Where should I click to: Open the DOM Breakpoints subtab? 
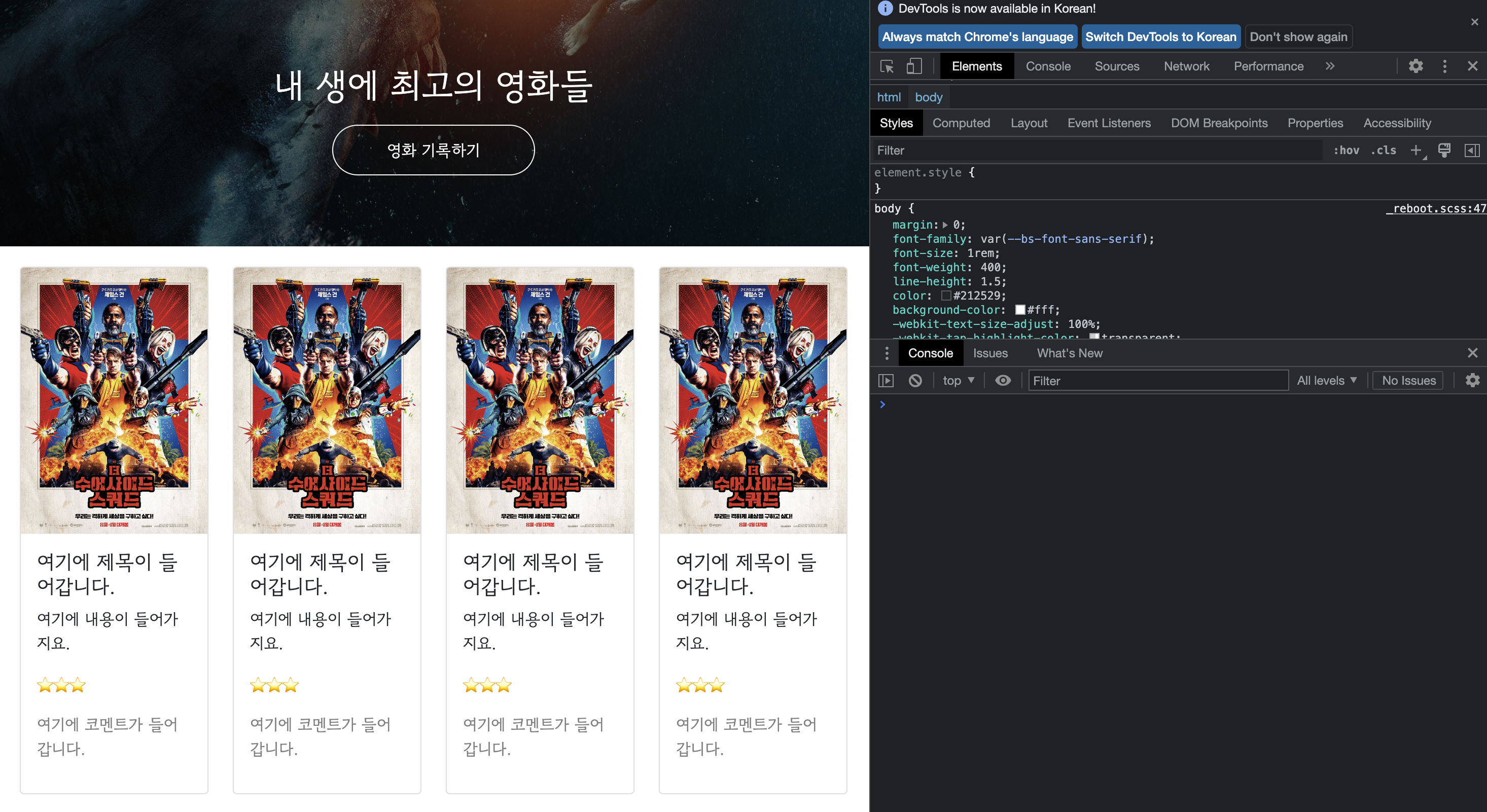(1219, 124)
